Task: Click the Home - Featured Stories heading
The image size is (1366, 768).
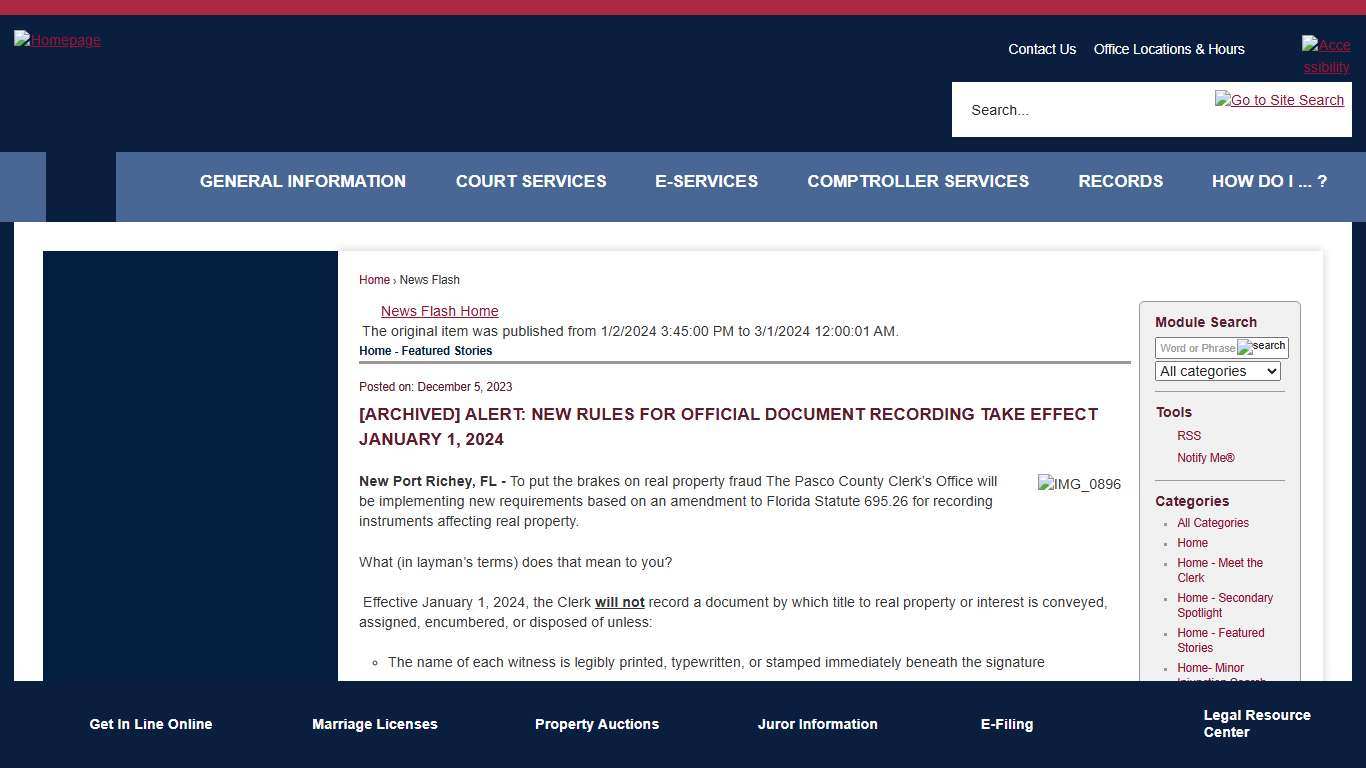Action: [426, 351]
